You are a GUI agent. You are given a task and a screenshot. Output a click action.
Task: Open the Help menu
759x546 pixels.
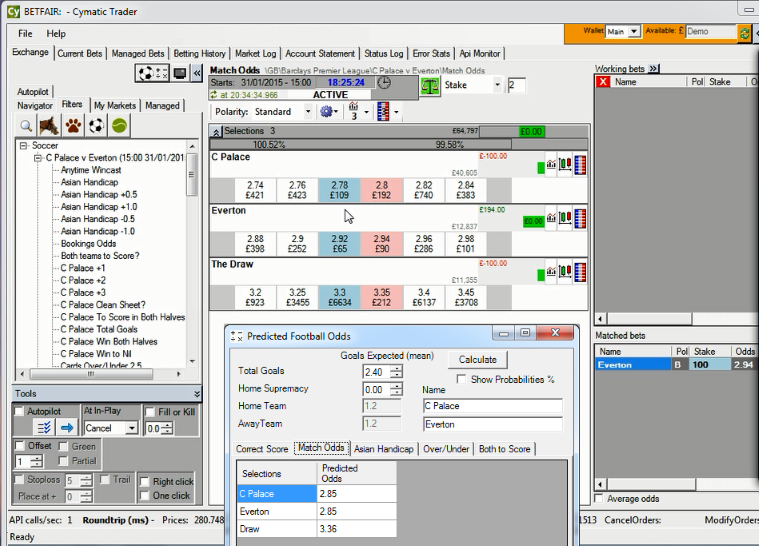click(56, 33)
